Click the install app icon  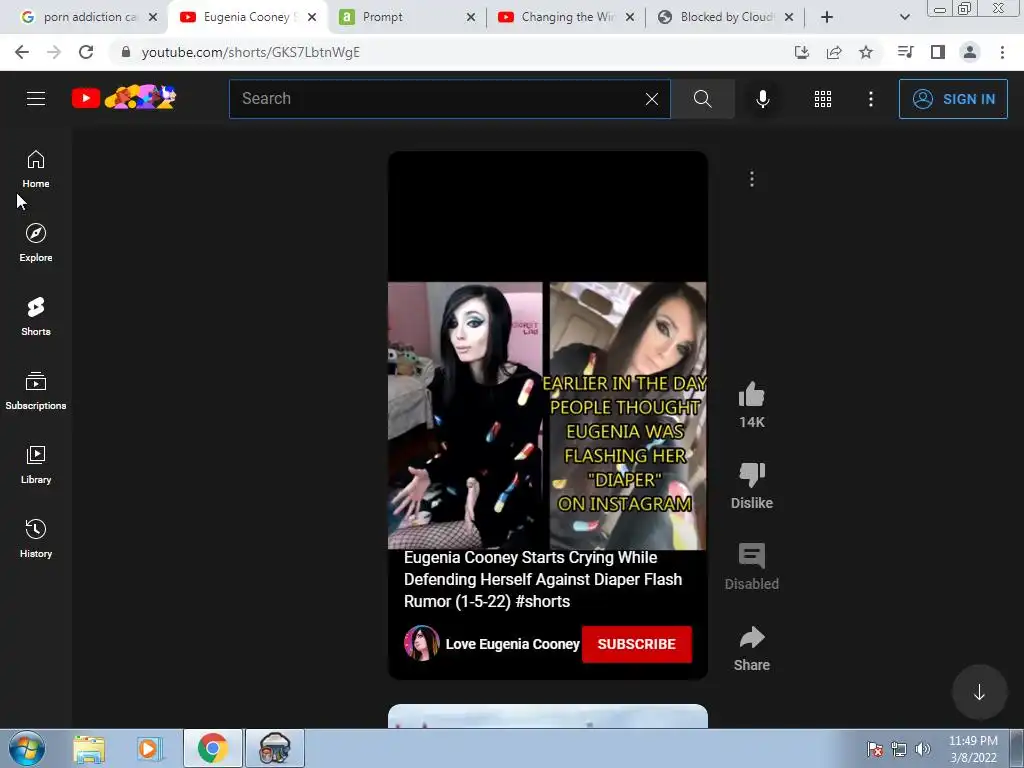click(802, 52)
